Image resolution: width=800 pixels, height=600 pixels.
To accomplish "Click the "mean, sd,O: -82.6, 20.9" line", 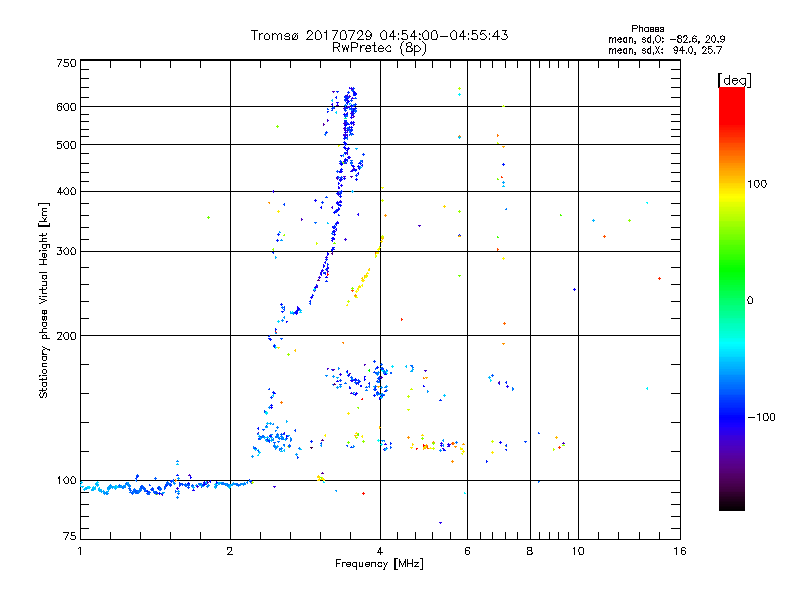I will pos(666,39).
